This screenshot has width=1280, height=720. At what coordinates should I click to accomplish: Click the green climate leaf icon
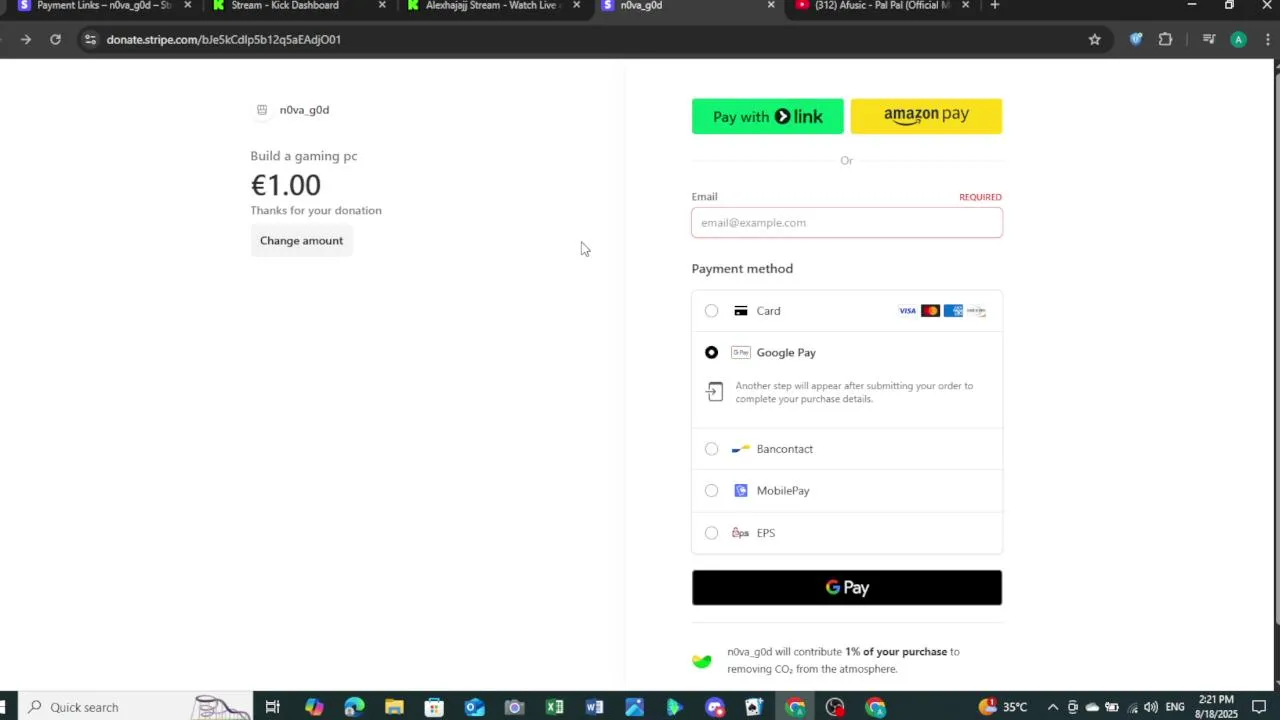702,661
